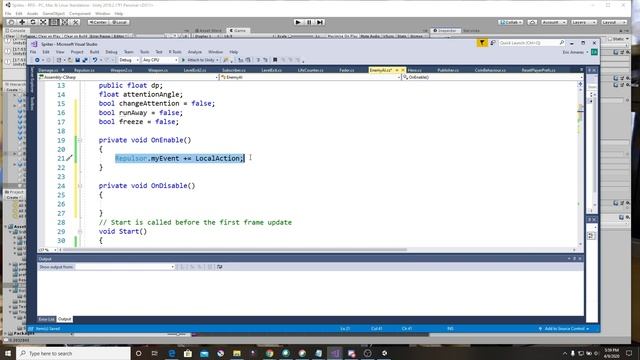
Task: Click Unity's Step frame button
Action: click(x=320, y=22)
